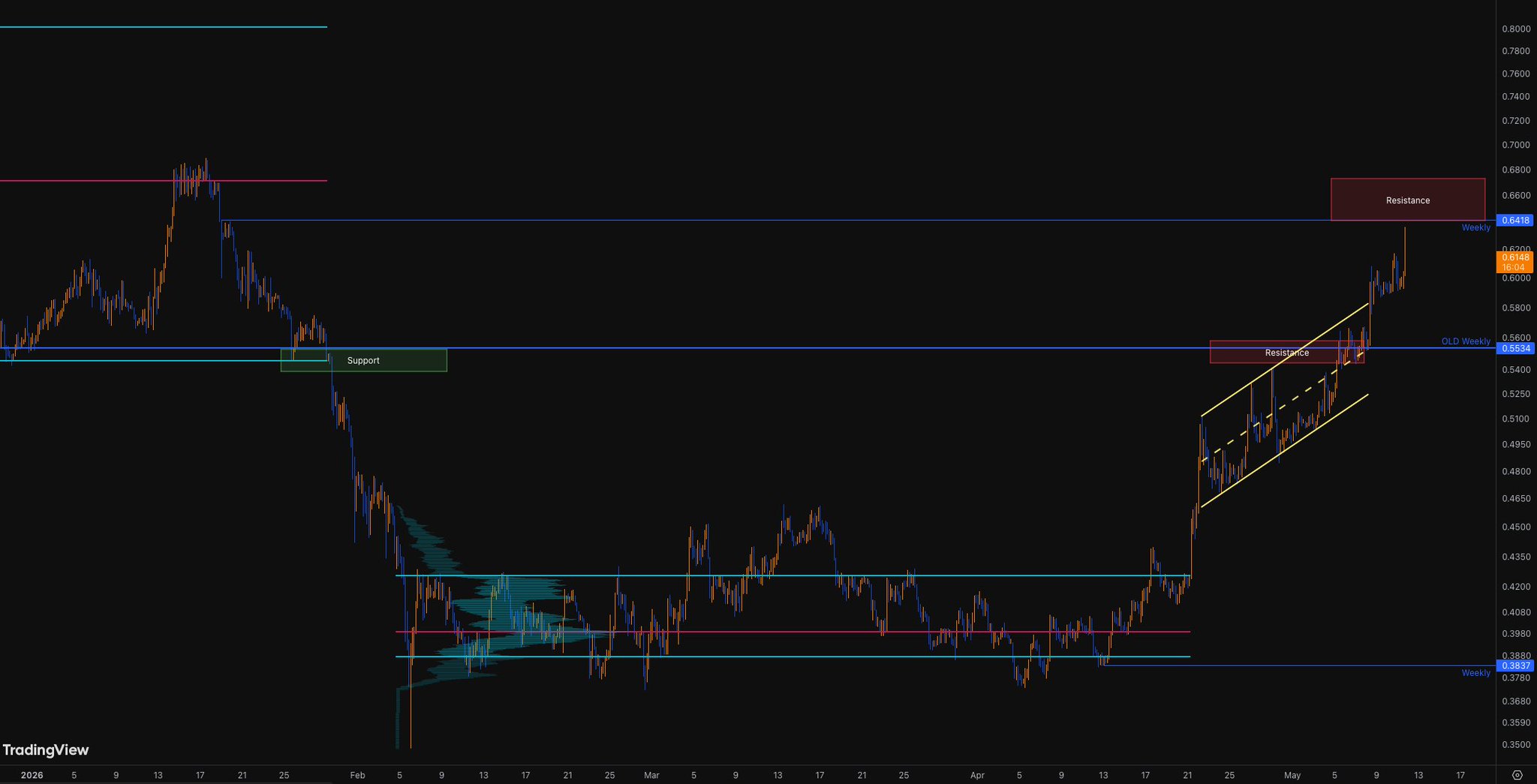Click the 0.3837 weekly price label
Image resolution: width=1537 pixels, height=784 pixels.
1514,665
